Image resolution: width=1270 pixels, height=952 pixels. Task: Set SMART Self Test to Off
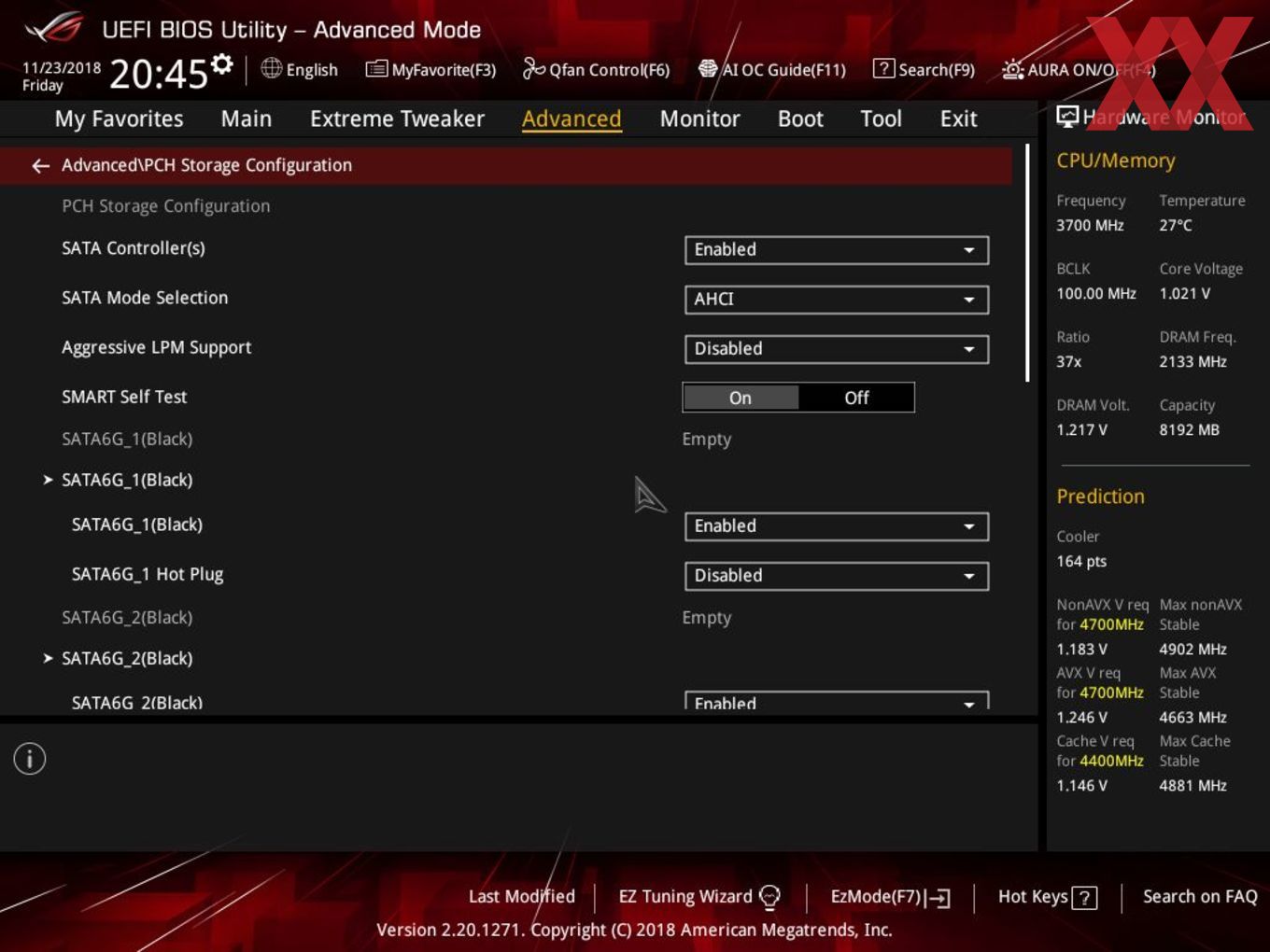coord(856,398)
